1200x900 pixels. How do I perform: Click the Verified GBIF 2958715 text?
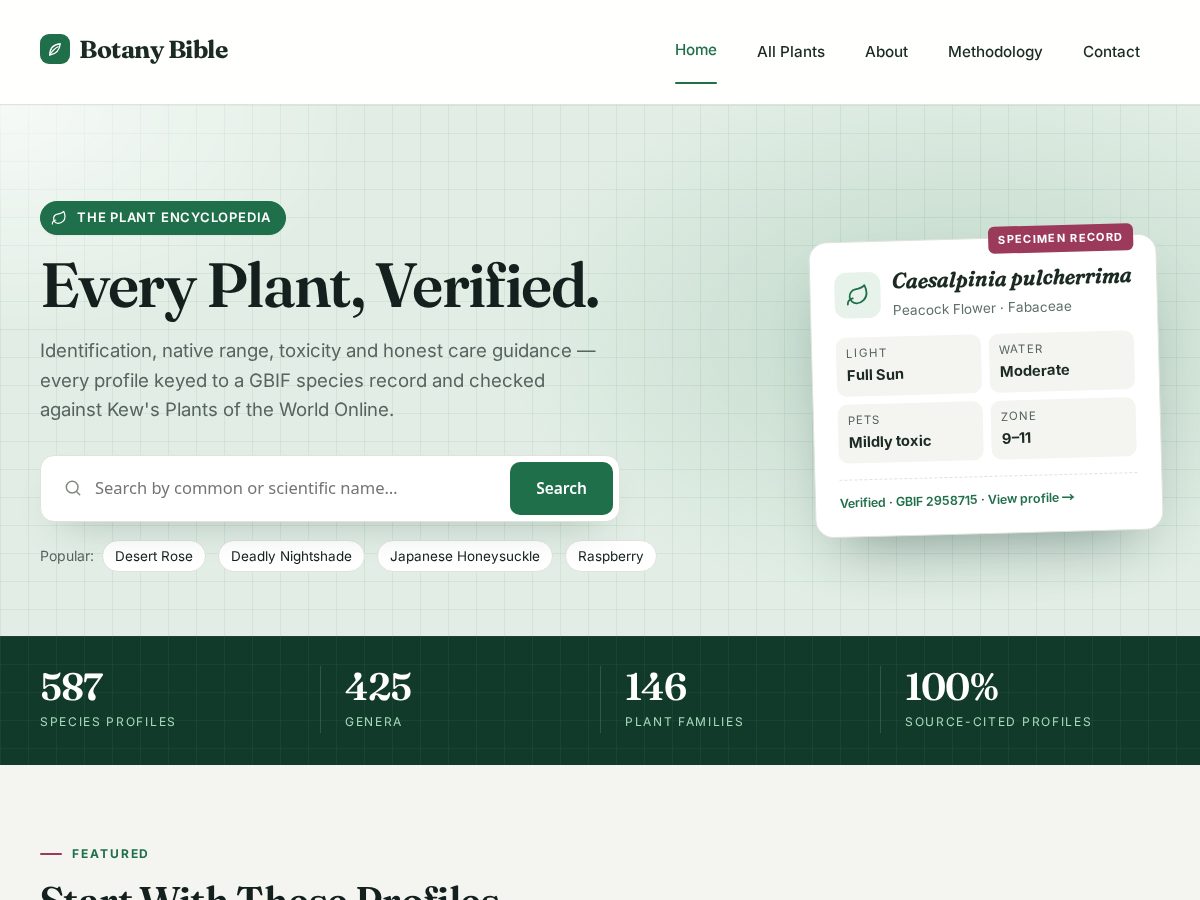[909, 501]
